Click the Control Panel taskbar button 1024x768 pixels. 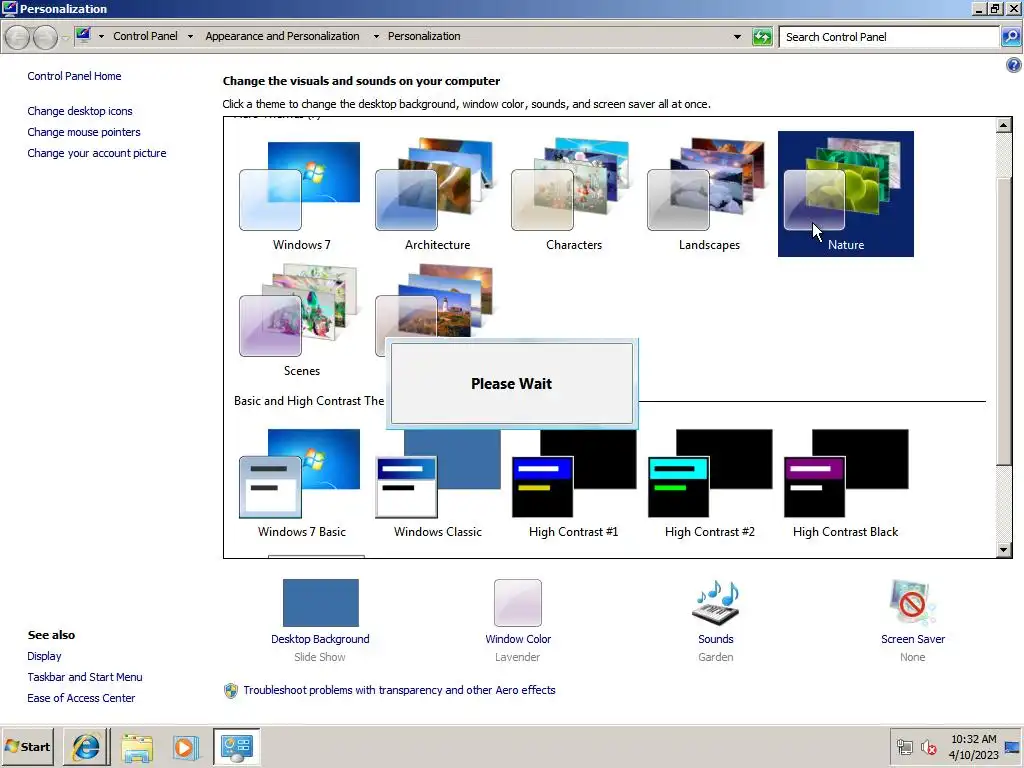coord(236,746)
